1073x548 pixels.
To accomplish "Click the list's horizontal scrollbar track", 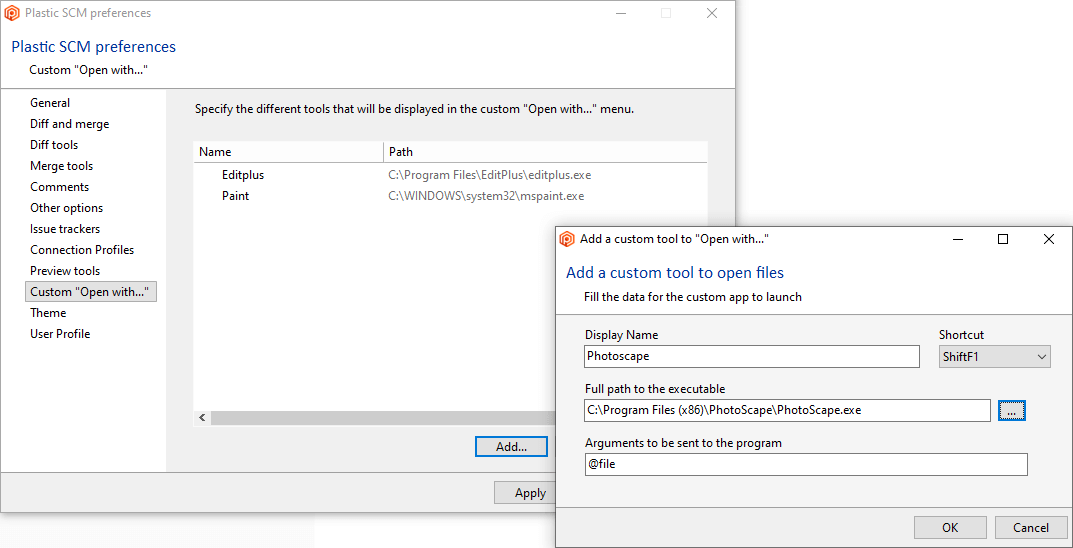I will click(383, 417).
